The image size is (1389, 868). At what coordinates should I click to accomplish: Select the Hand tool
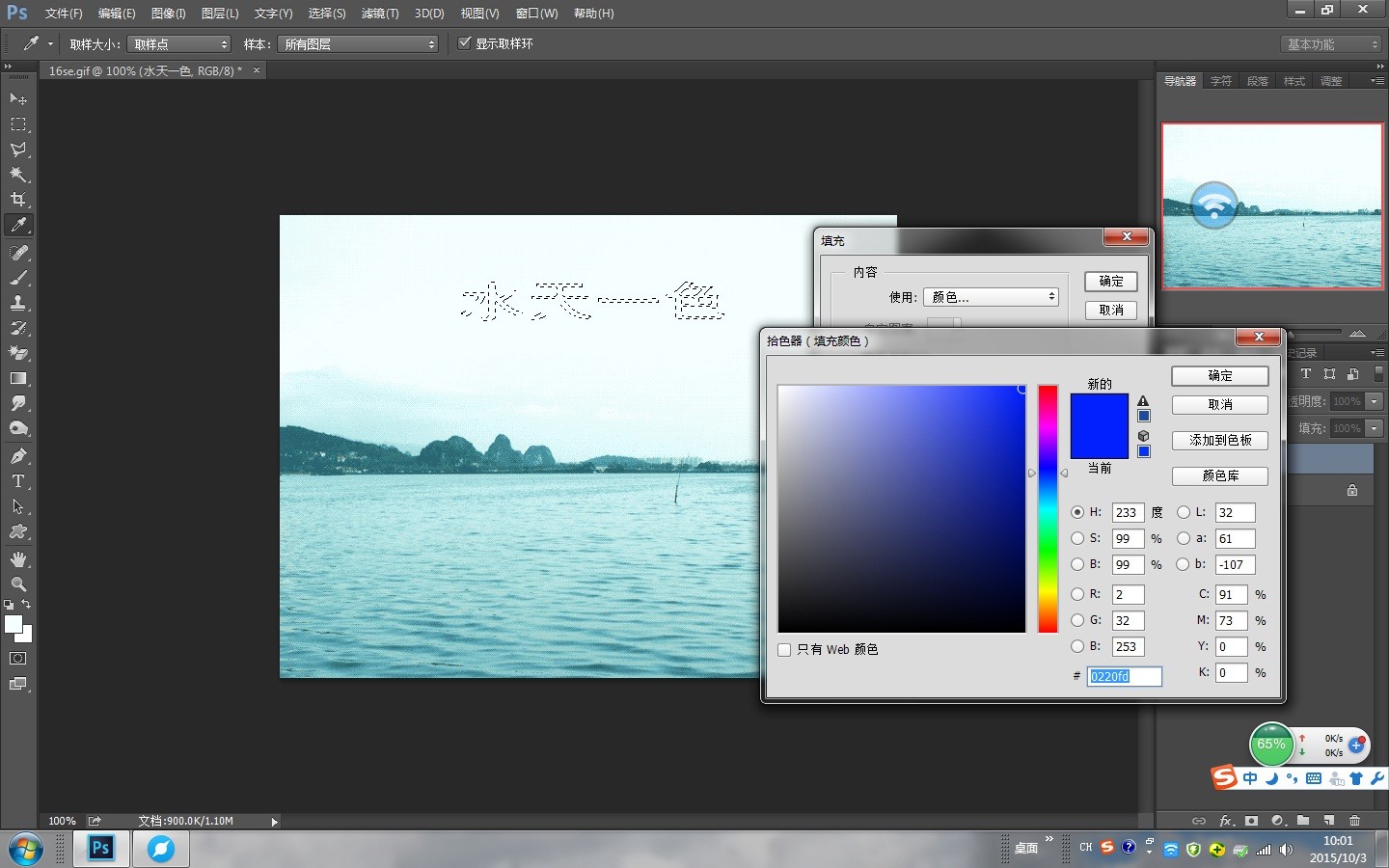point(18,559)
